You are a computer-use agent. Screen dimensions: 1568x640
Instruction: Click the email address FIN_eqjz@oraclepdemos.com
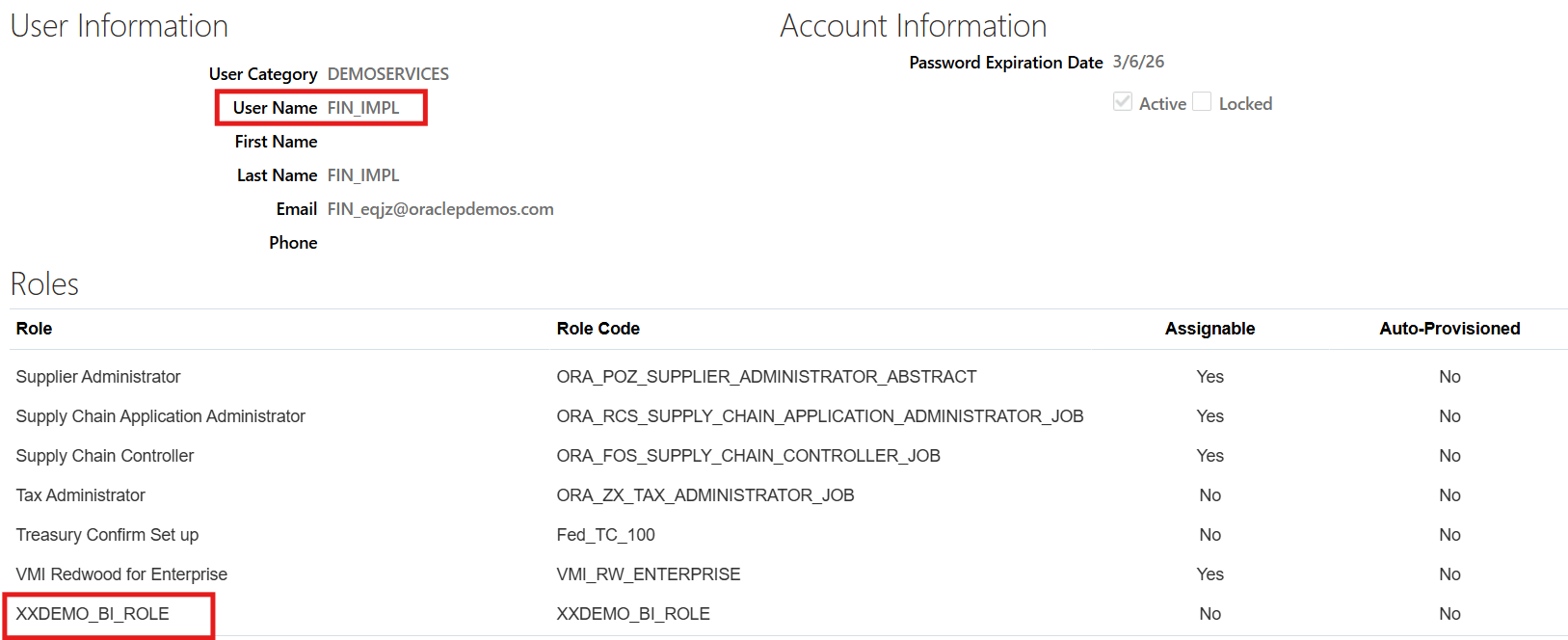tap(440, 209)
